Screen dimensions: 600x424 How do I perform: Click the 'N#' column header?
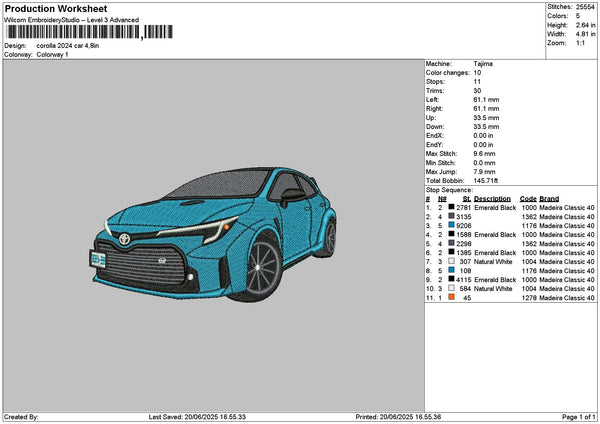(x=442, y=199)
